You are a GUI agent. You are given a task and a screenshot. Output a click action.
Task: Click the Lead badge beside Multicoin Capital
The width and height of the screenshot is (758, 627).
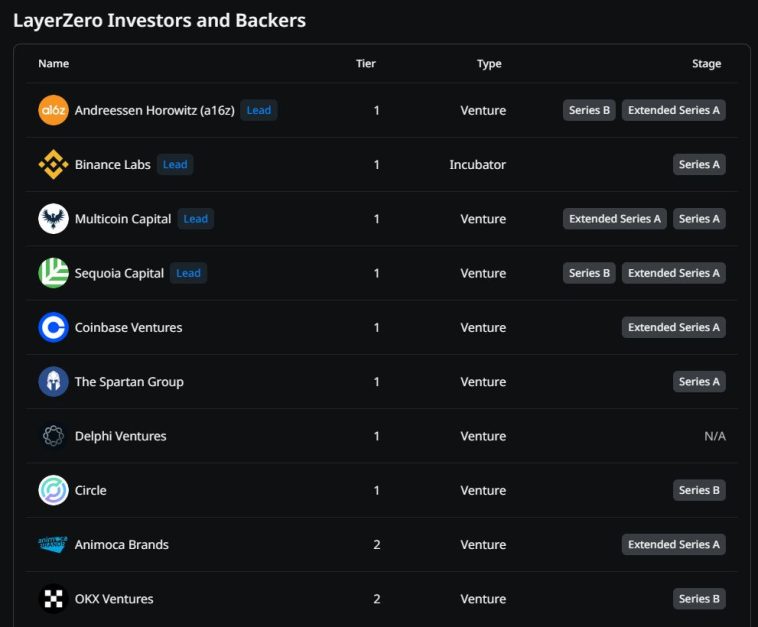196,219
